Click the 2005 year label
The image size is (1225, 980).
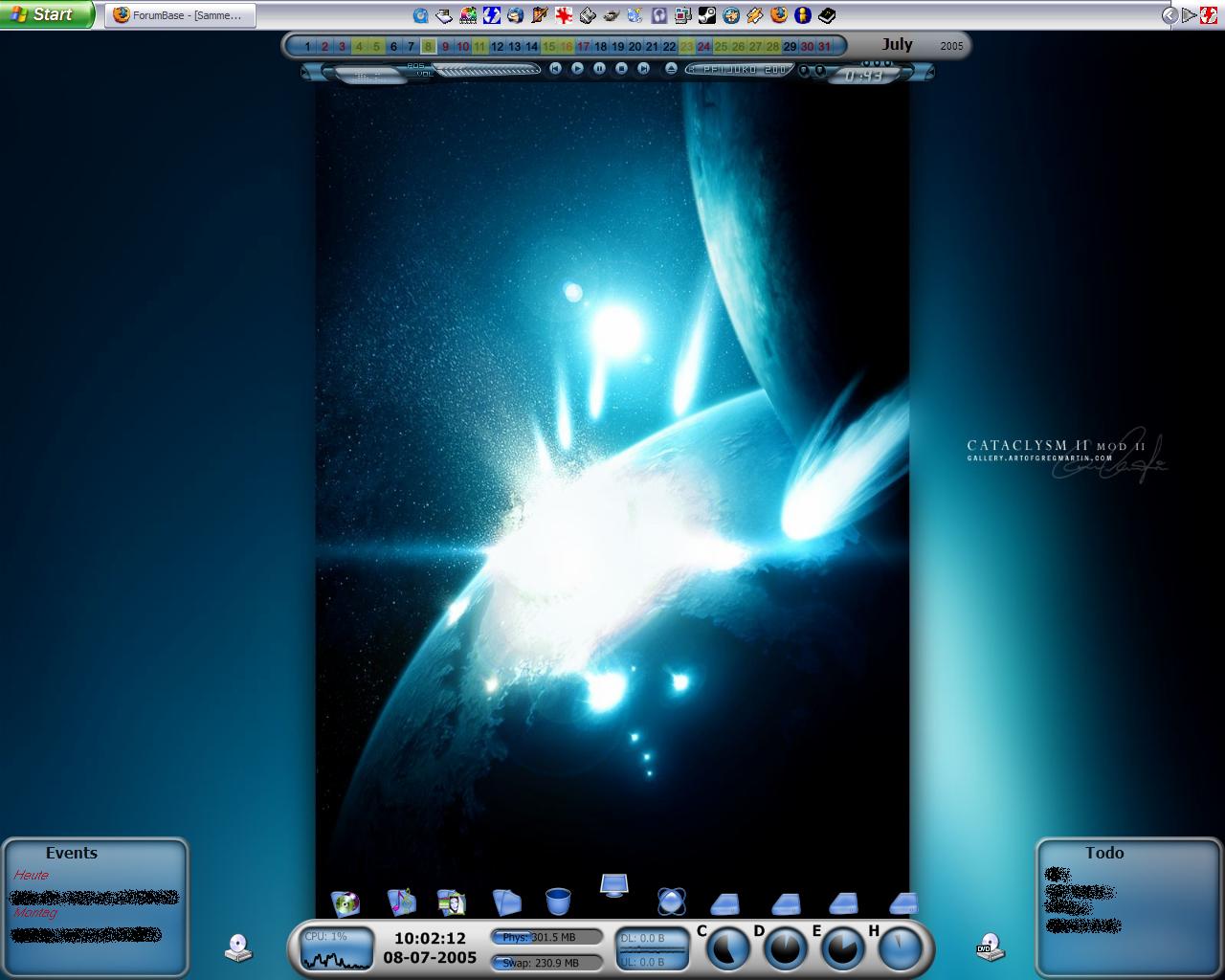point(951,46)
